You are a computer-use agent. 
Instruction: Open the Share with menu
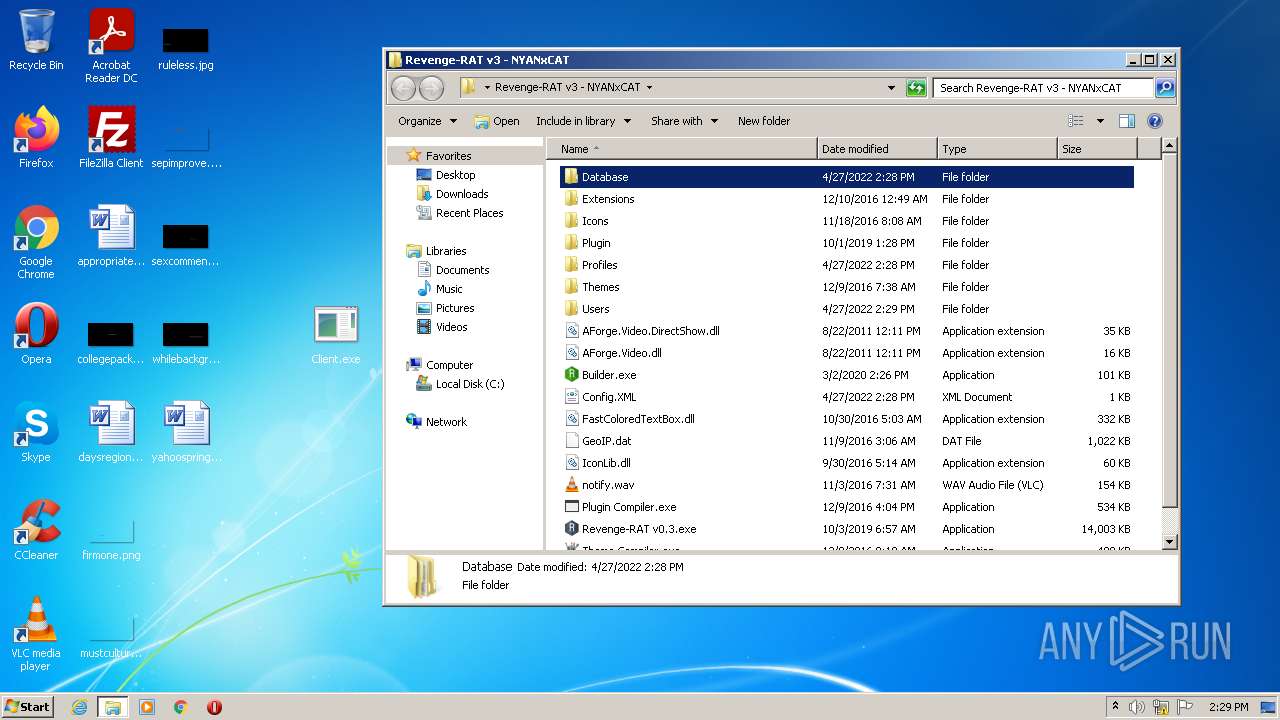pyautogui.click(x=684, y=121)
